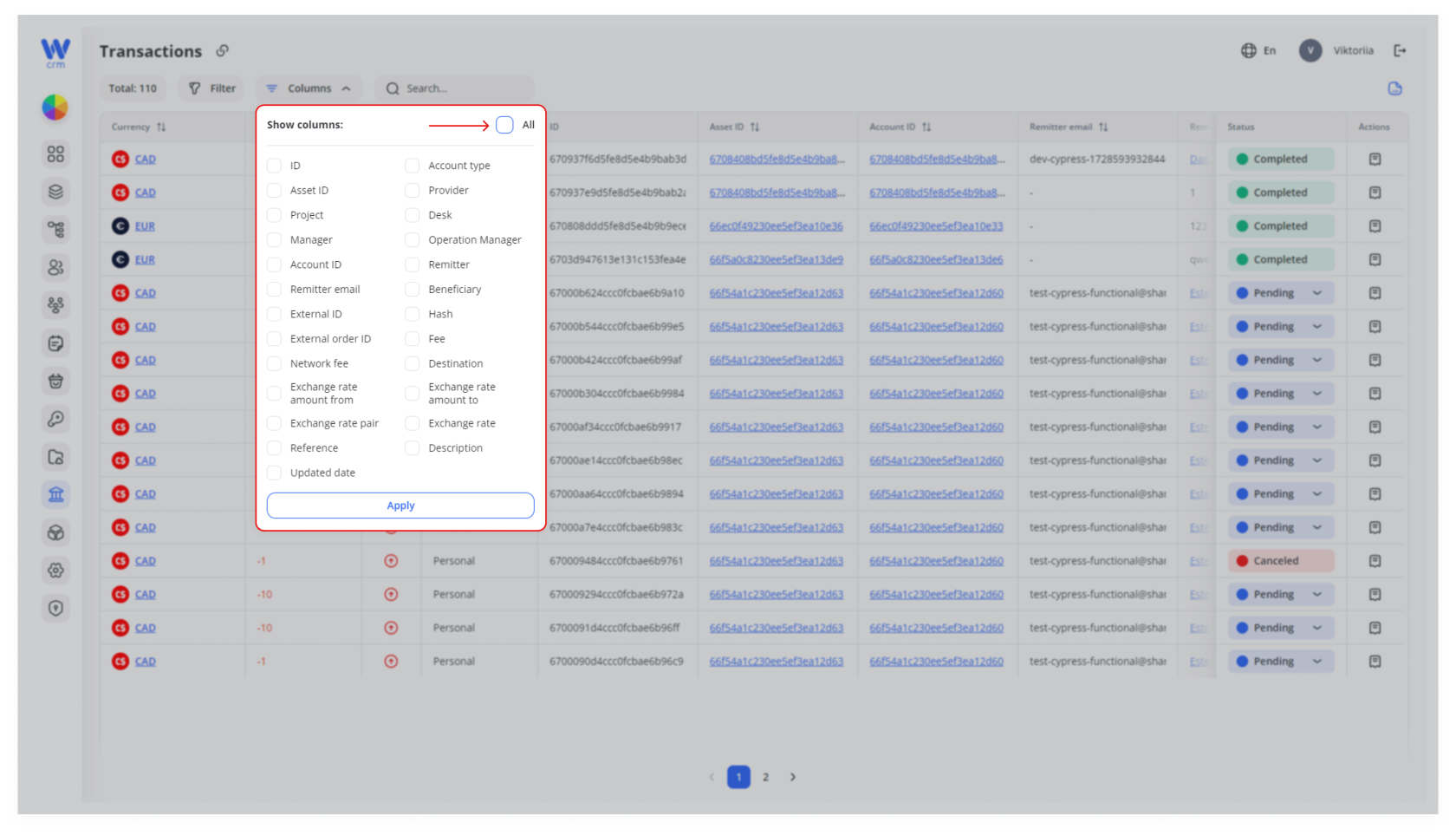Click the logout icon in header
Viewport: 1456px width, 835px height.
1400,50
